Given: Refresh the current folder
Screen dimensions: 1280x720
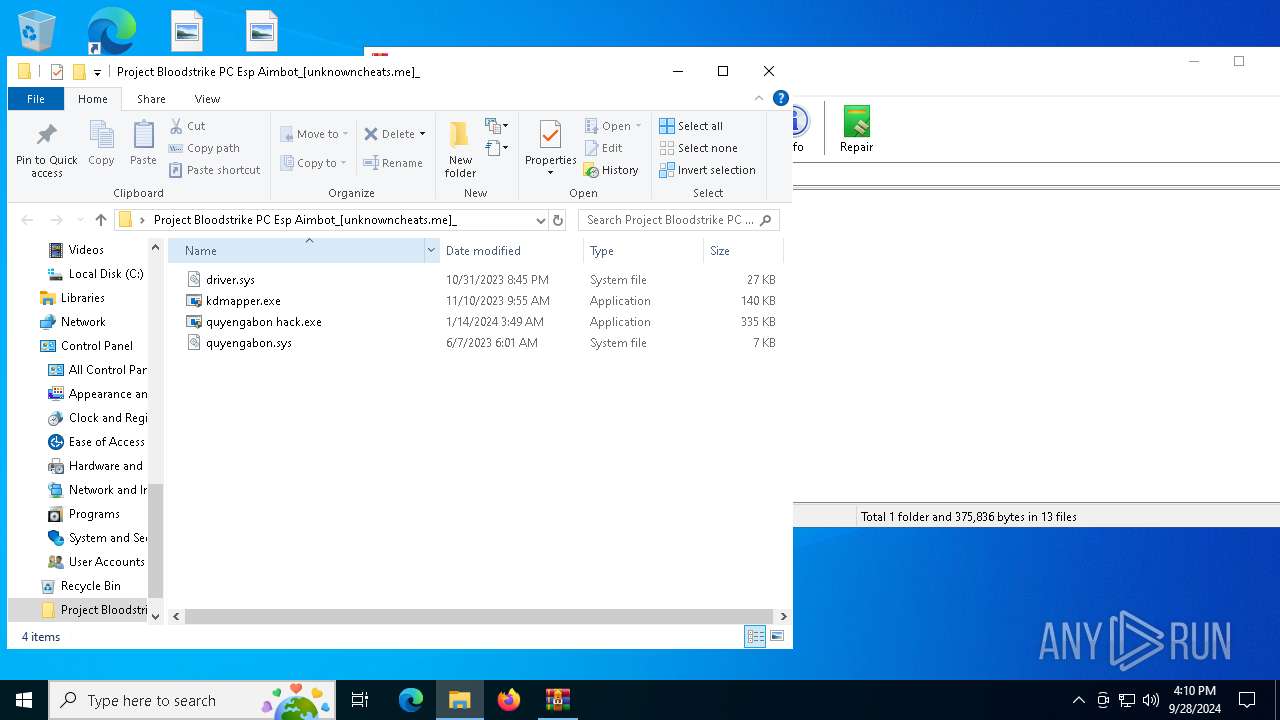Looking at the screenshot, I should click(x=558, y=220).
